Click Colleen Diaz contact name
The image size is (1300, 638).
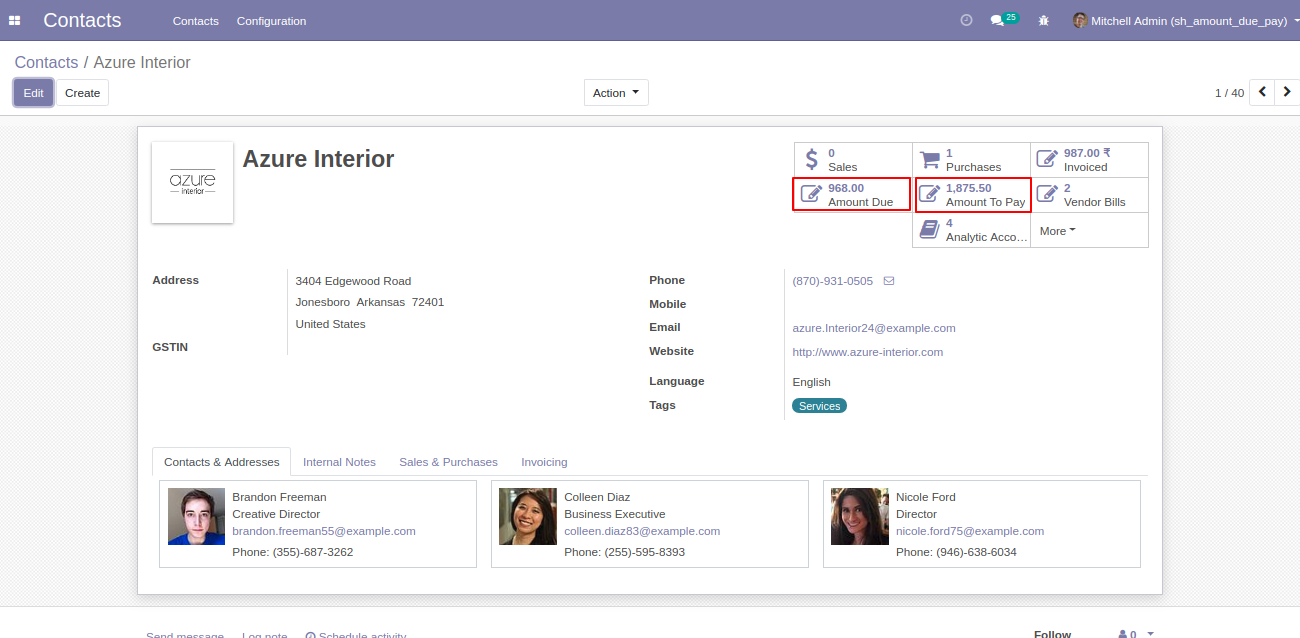597,497
